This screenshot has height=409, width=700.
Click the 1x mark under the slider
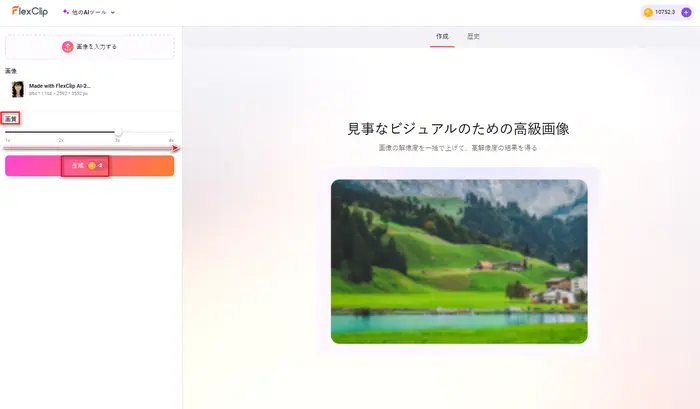8,140
